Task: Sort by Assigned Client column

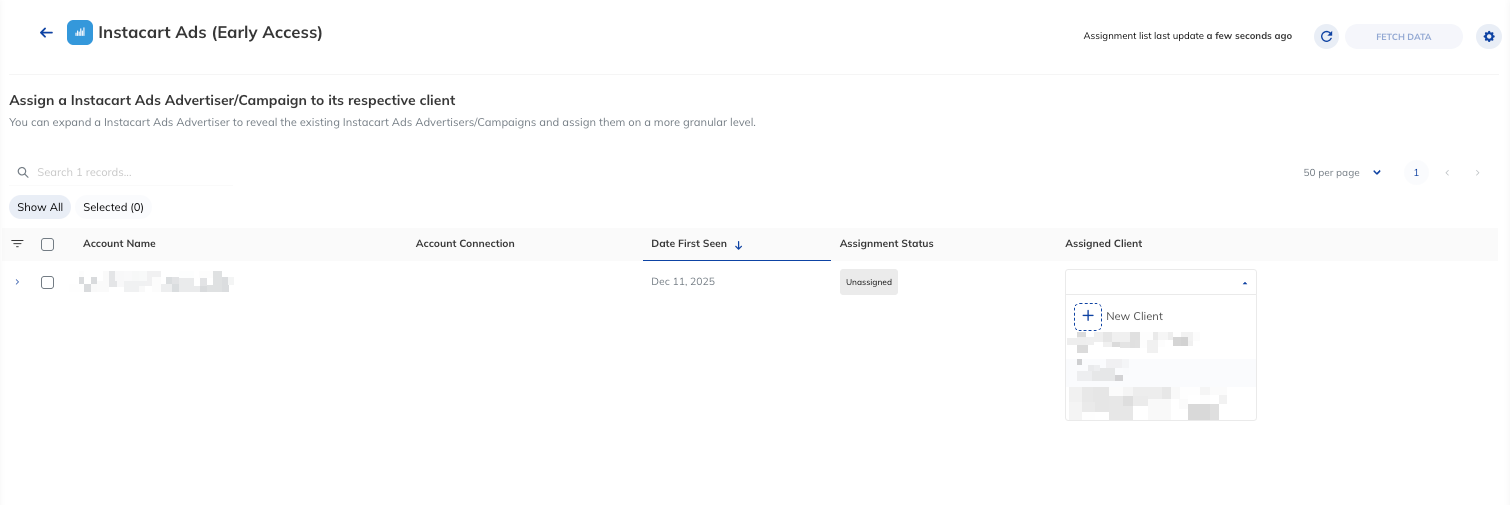Action: point(1103,244)
